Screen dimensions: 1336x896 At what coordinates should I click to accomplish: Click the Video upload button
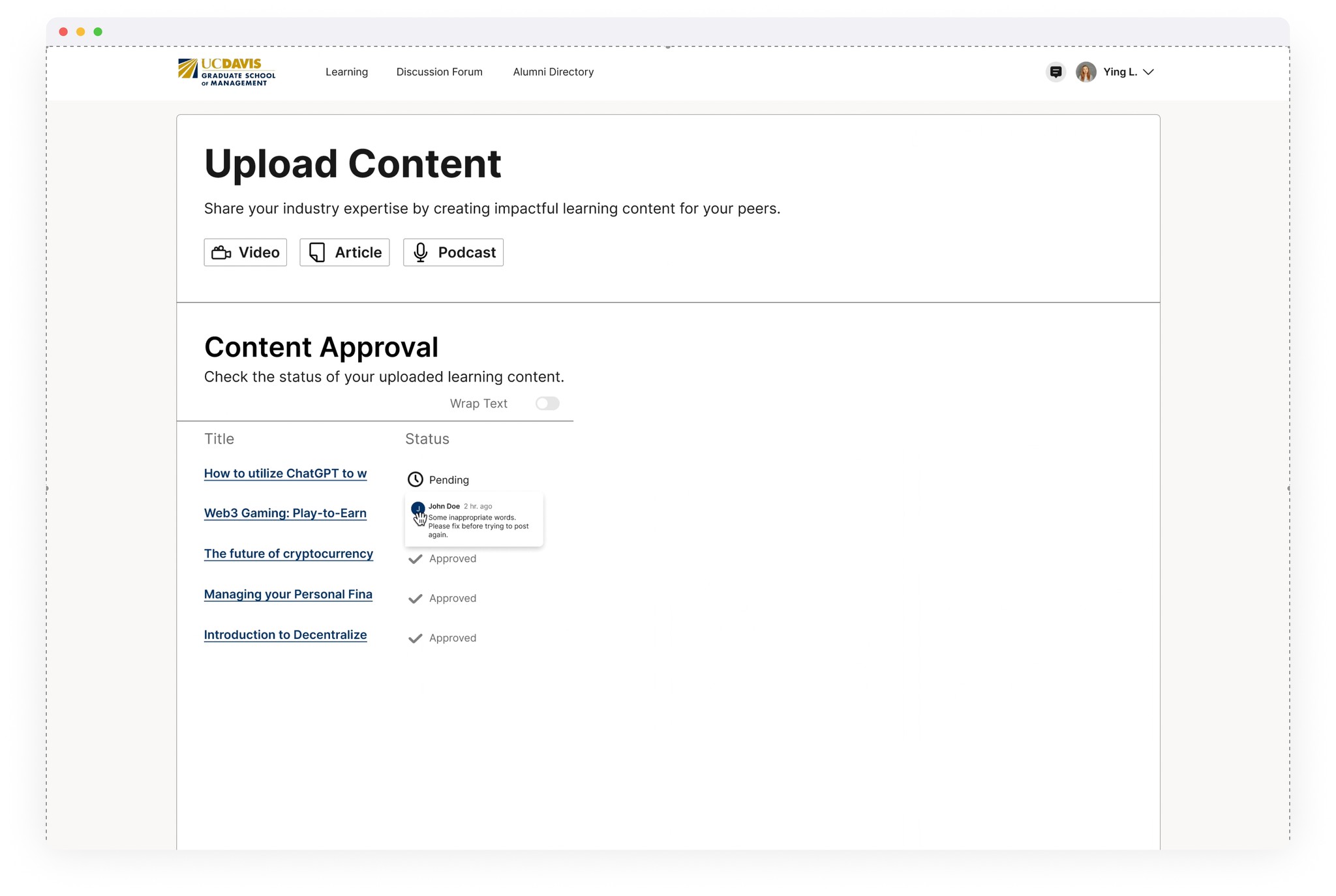245,252
